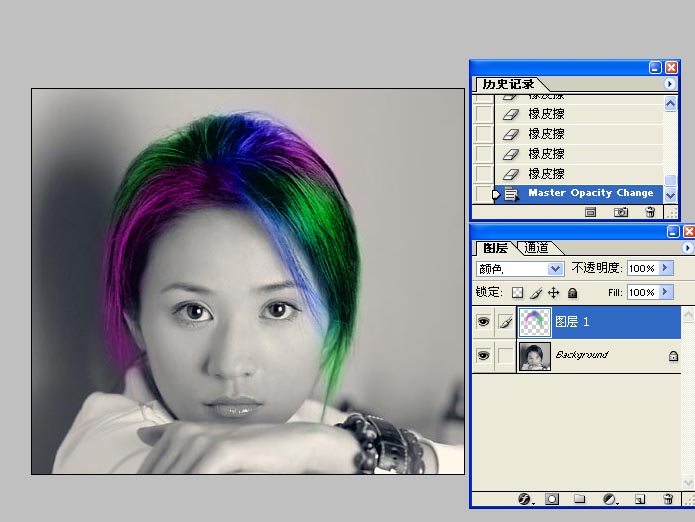Click the document icon beside Master Opacity Change
The width and height of the screenshot is (695, 522).
tap(511, 194)
